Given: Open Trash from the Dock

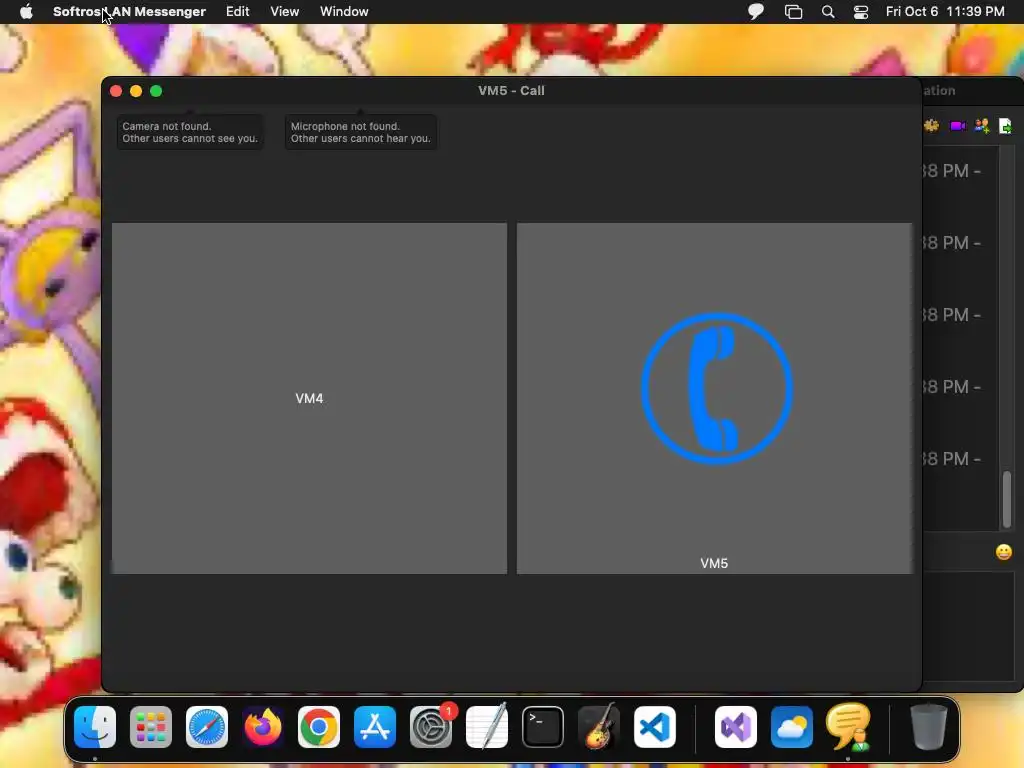Looking at the screenshot, I should click(x=929, y=727).
